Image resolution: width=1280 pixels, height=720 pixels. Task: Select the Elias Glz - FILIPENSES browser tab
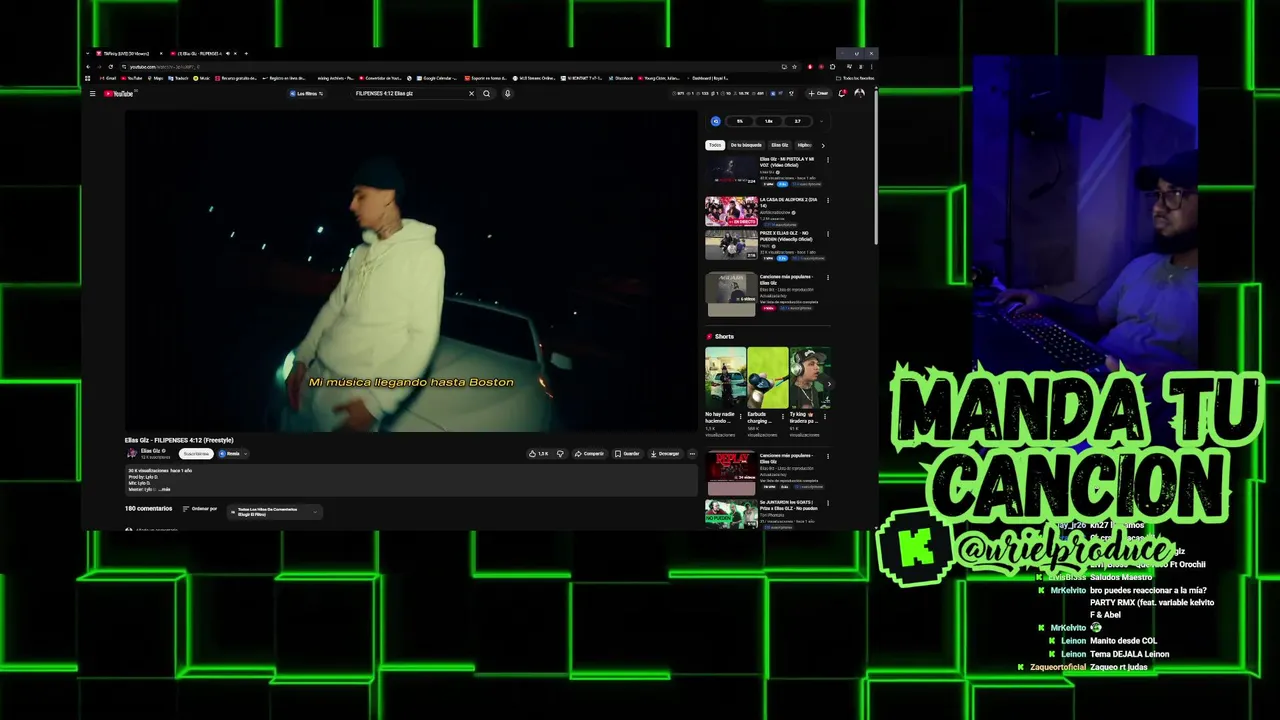tap(203, 53)
